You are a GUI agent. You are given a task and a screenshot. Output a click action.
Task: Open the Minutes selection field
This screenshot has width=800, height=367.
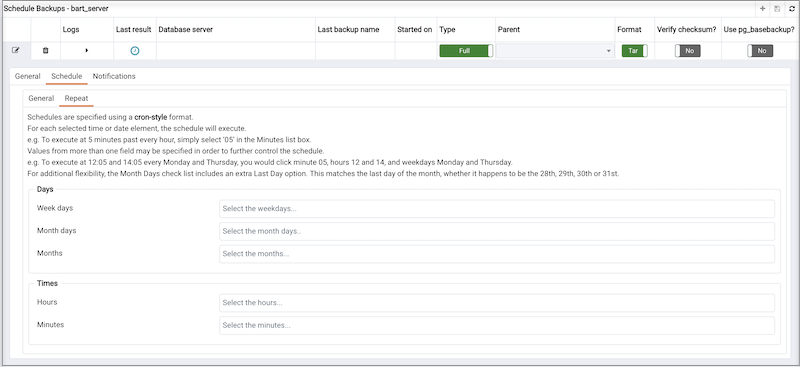(497, 325)
